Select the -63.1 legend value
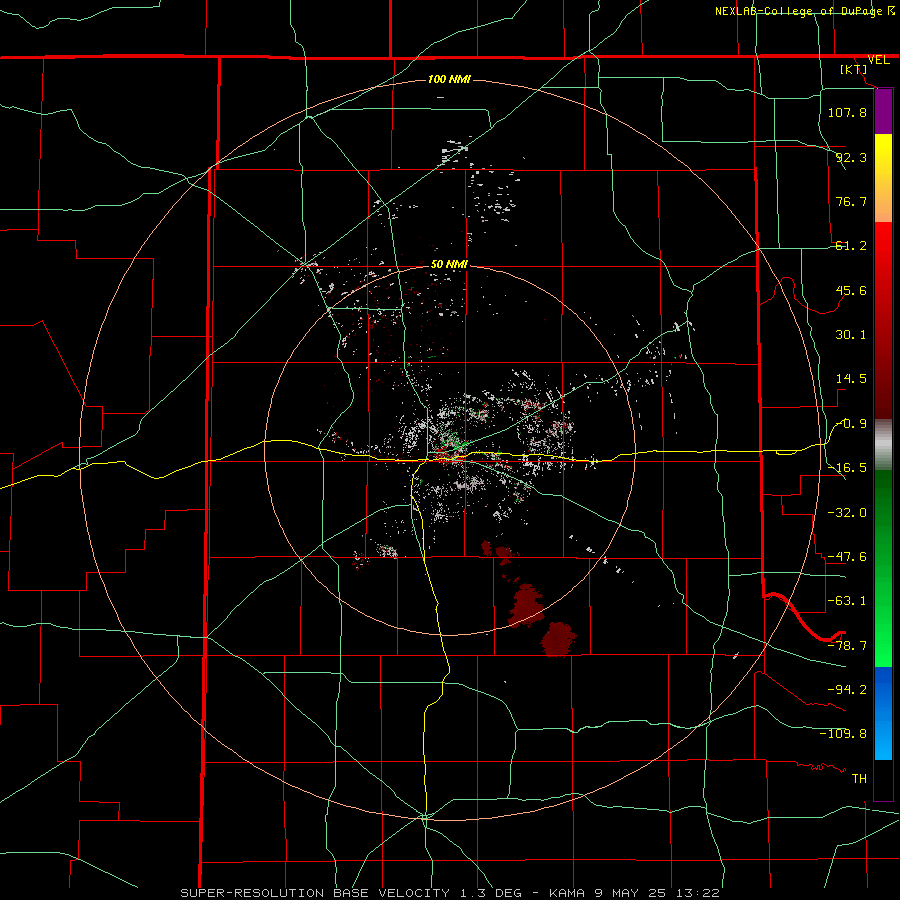 point(847,601)
